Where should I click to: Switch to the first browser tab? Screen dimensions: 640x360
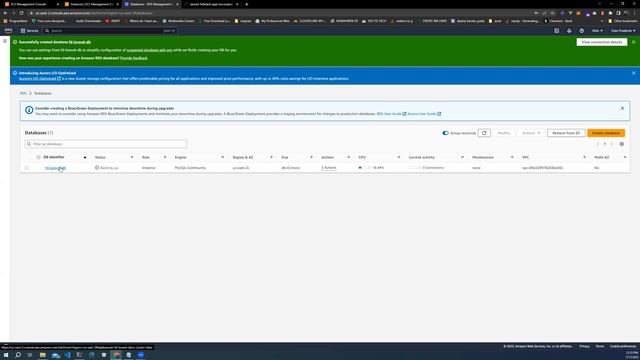[x=31, y=4]
